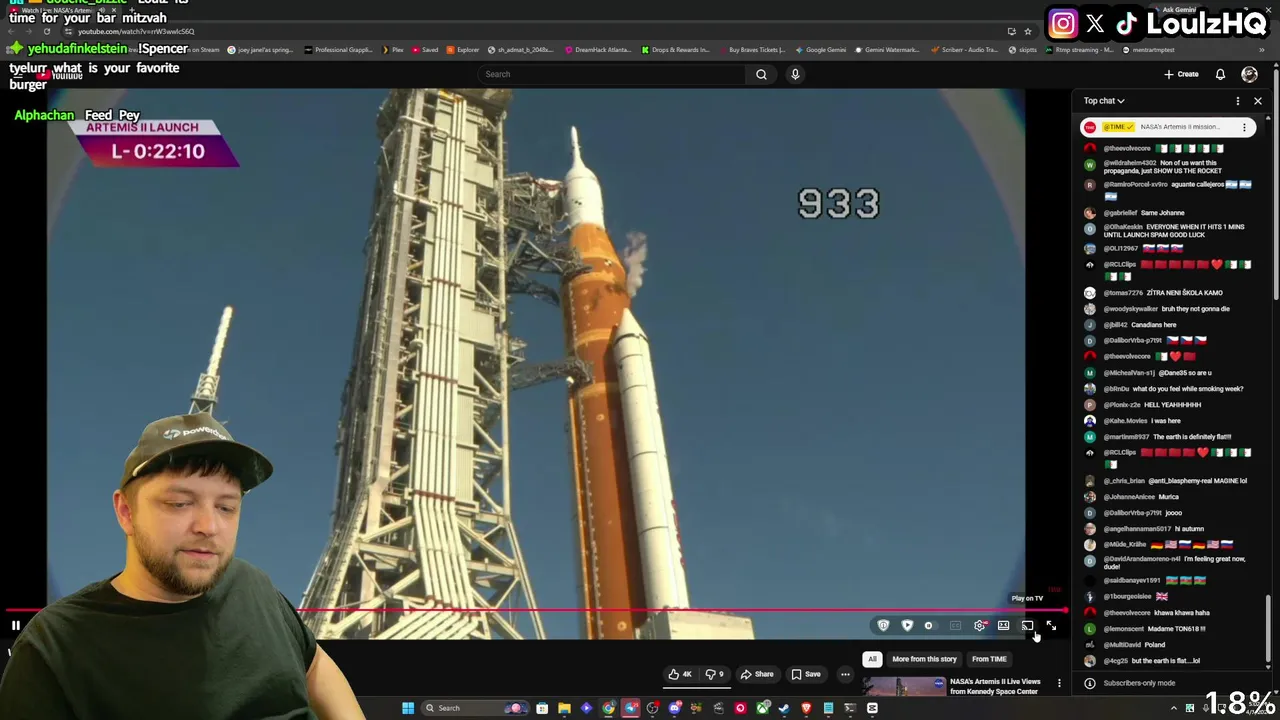The height and width of the screenshot is (720, 1280).
Task: Open YouTube notifications bell
Action: point(1220,74)
